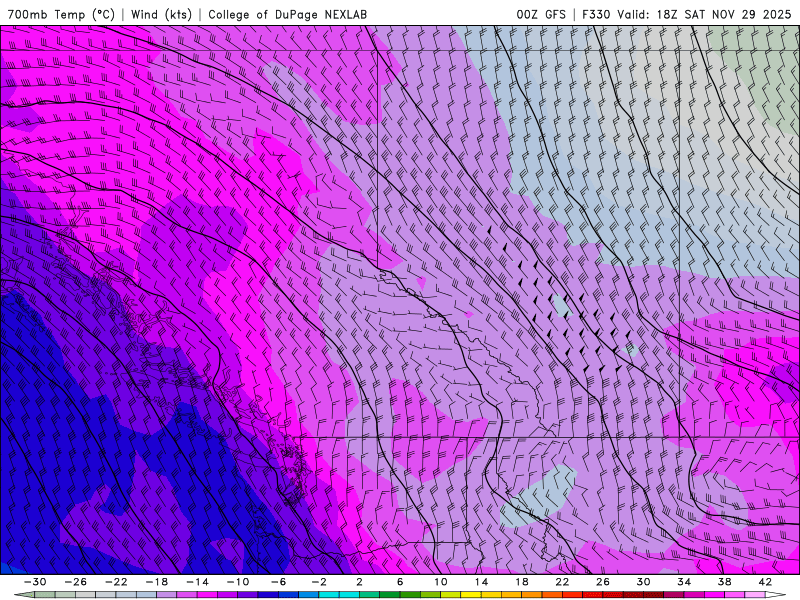
Task: Click the -18 colorbar label
Action: coord(157,582)
